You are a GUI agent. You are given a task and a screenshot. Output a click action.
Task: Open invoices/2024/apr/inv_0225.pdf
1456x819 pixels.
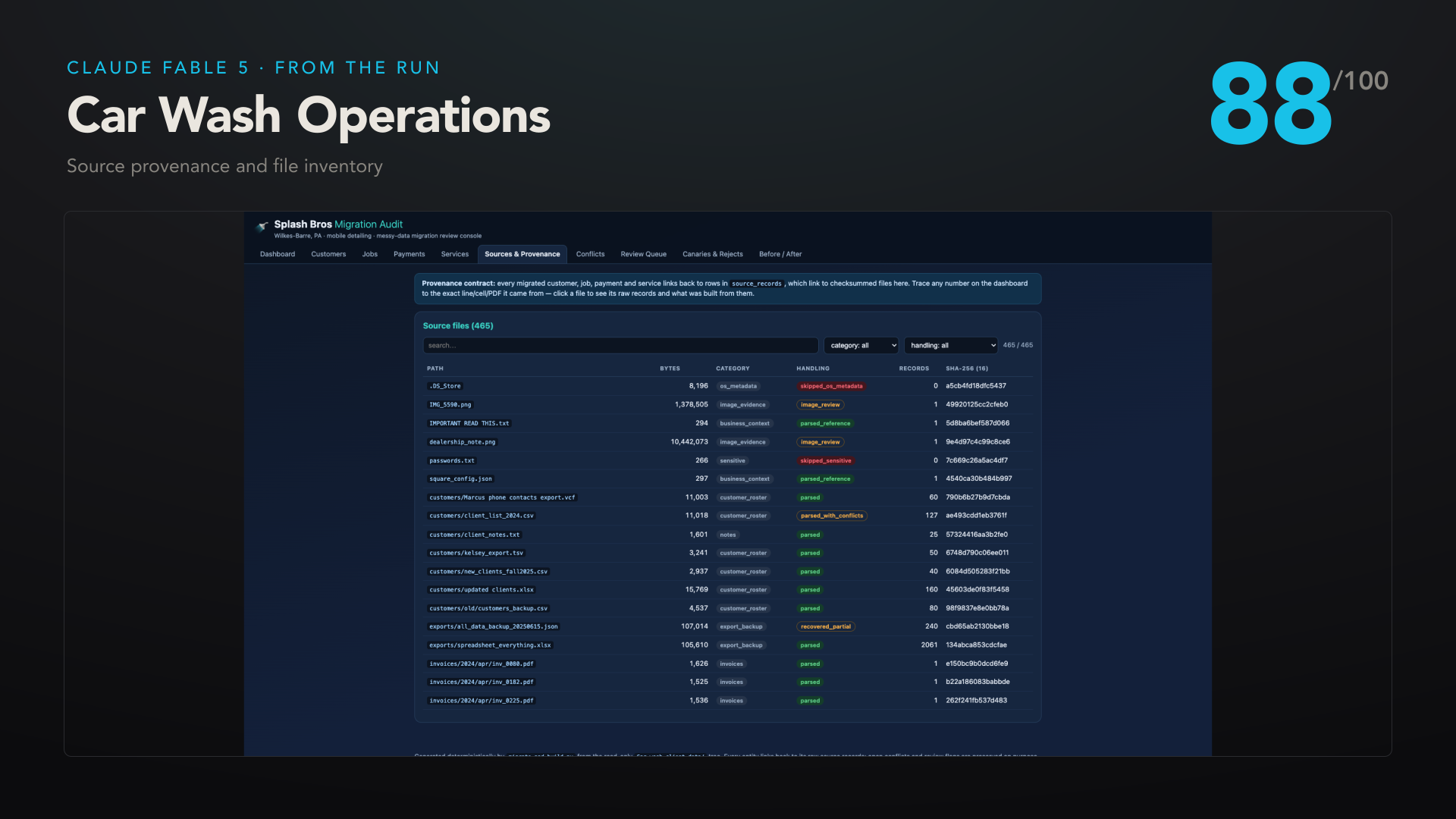tap(482, 701)
